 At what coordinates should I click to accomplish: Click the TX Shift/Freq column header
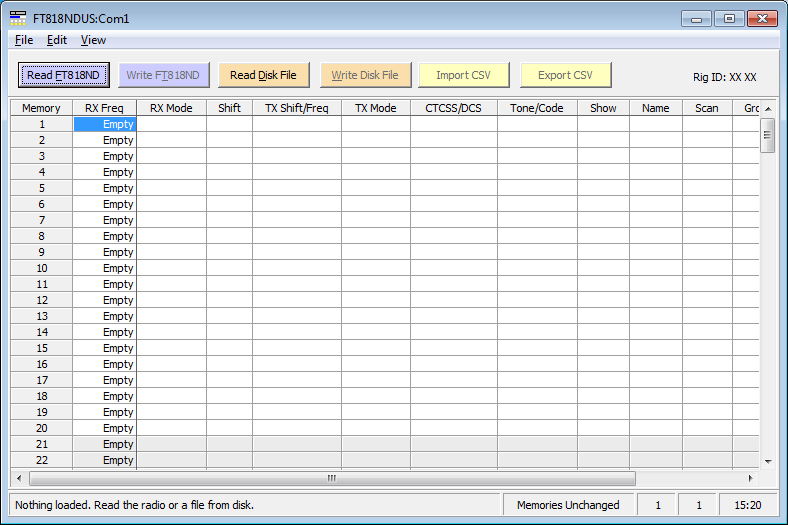pyautogui.click(x=297, y=108)
